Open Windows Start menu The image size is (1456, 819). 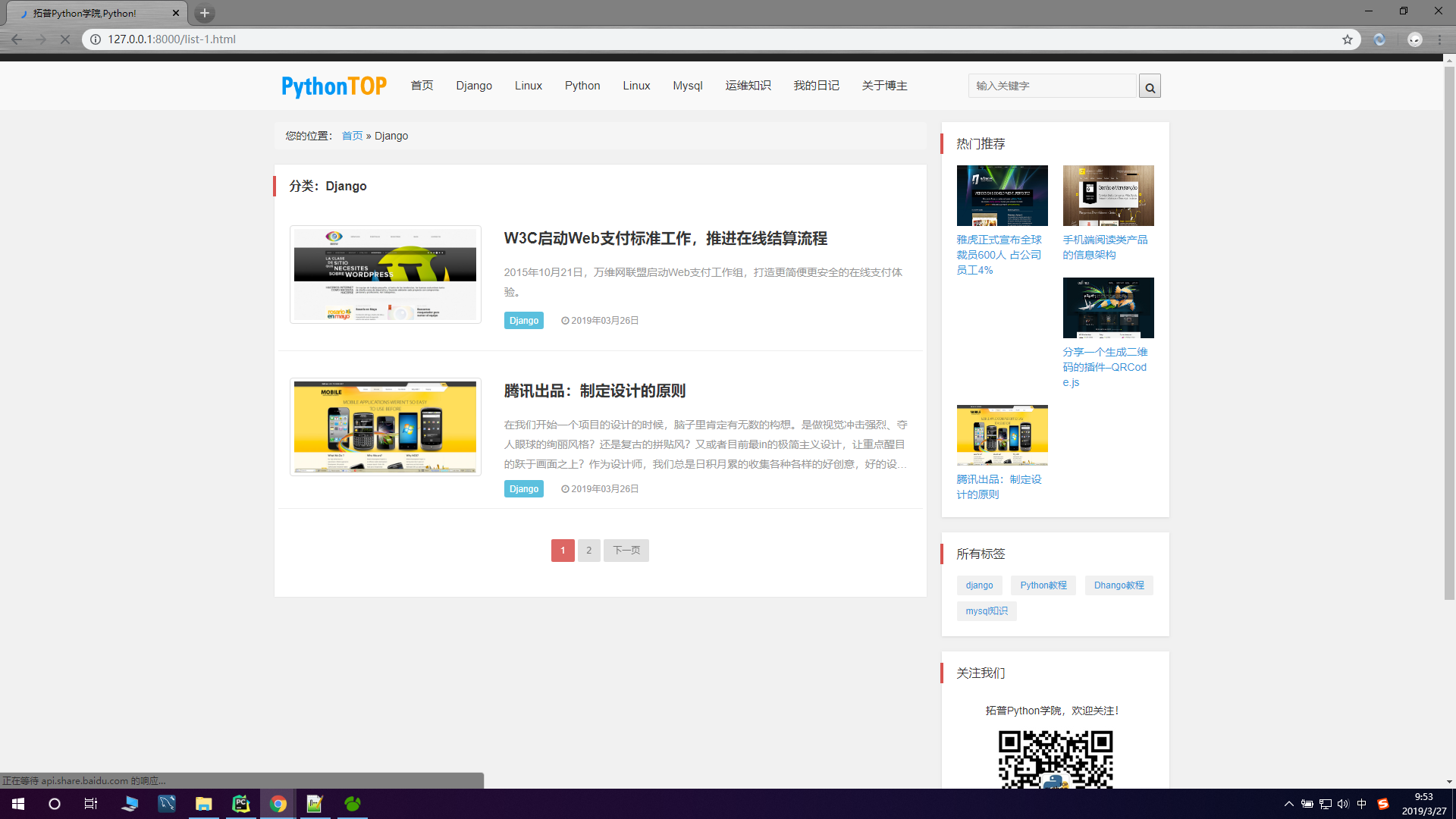18,804
